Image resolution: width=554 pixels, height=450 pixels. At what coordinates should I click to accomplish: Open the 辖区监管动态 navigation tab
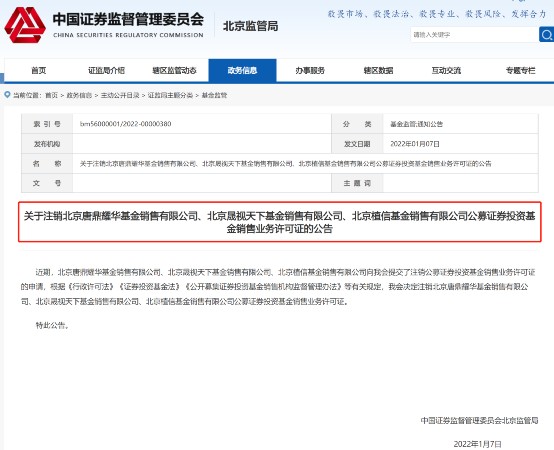pos(175,70)
